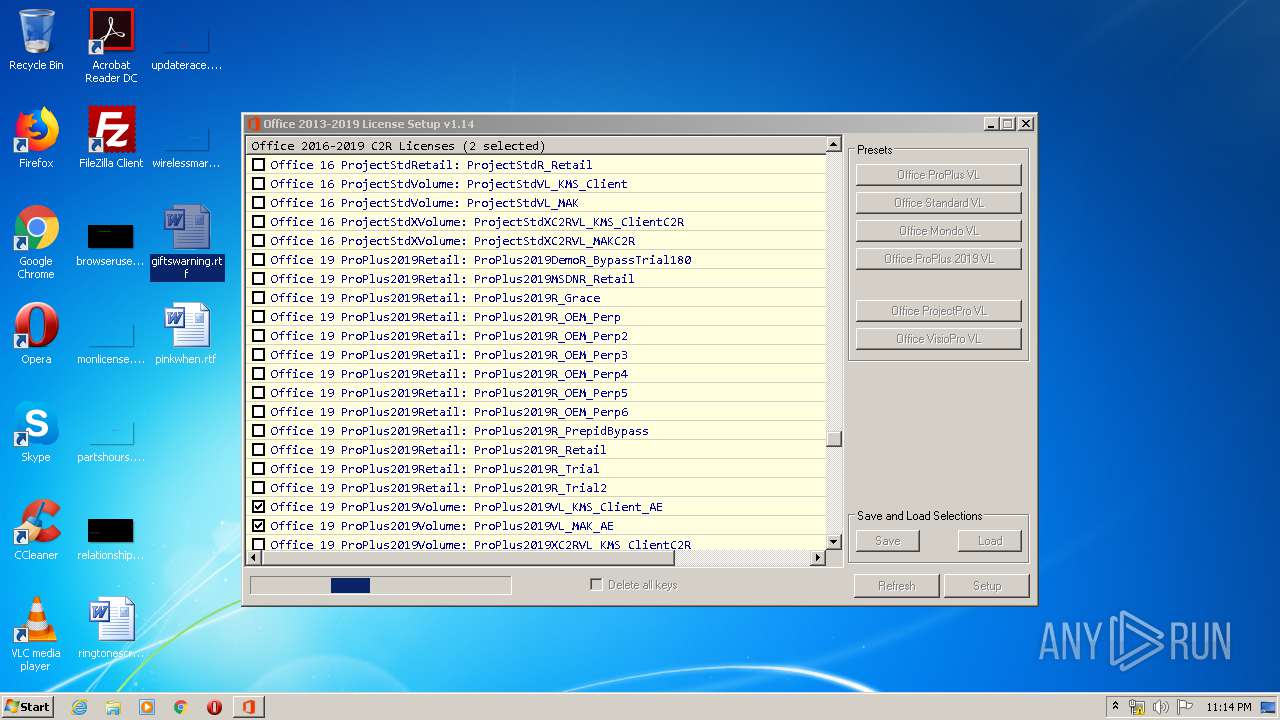The image size is (1280, 720).
Task: Launch VLC media player desktop icon
Action: tap(36, 634)
